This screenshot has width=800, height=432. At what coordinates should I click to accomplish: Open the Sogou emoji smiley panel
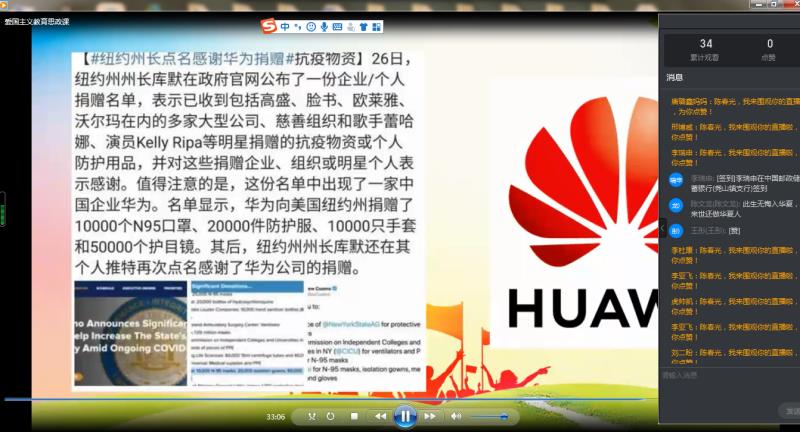coord(311,26)
